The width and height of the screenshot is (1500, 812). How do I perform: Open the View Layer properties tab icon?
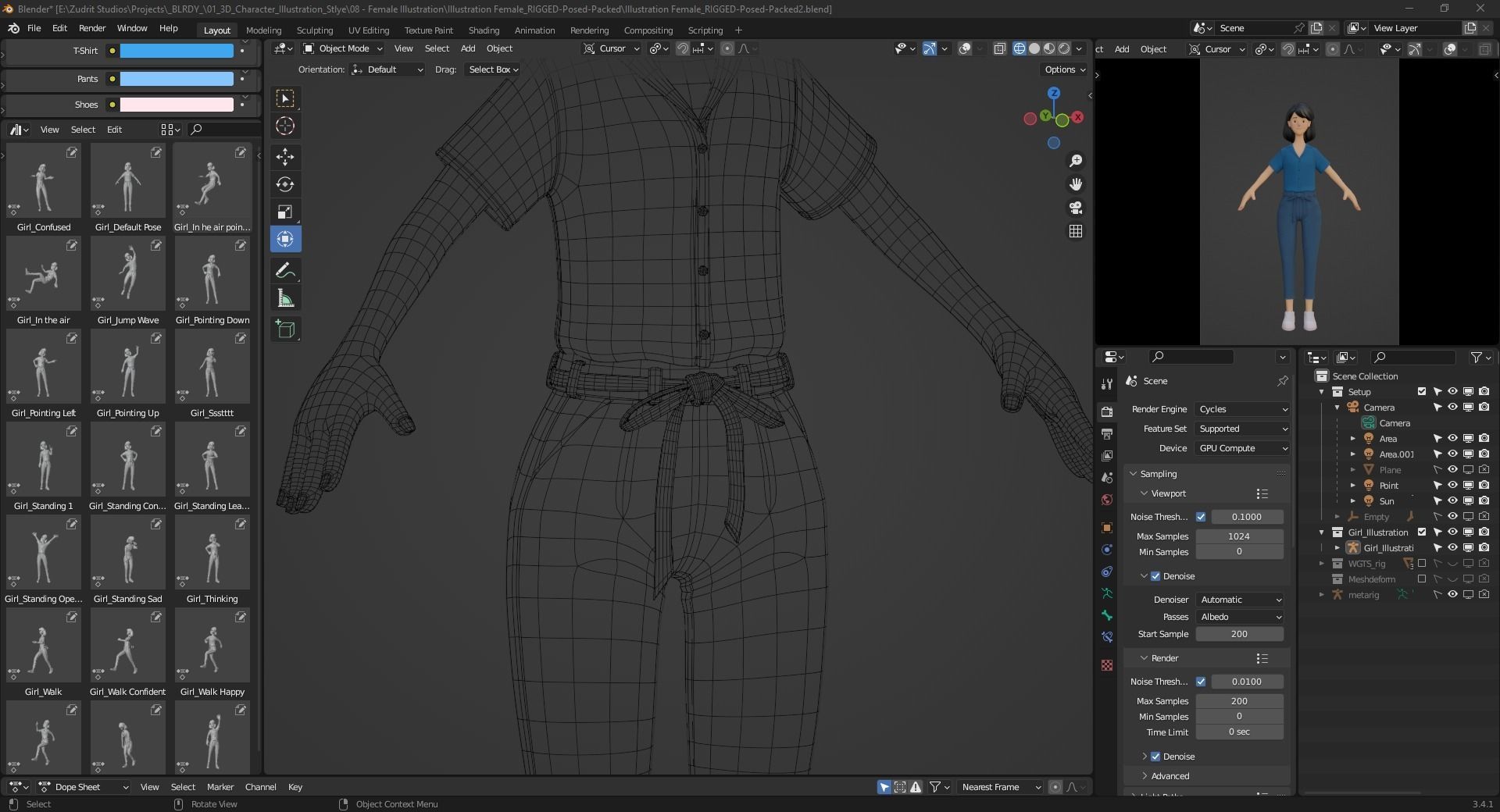click(1106, 455)
